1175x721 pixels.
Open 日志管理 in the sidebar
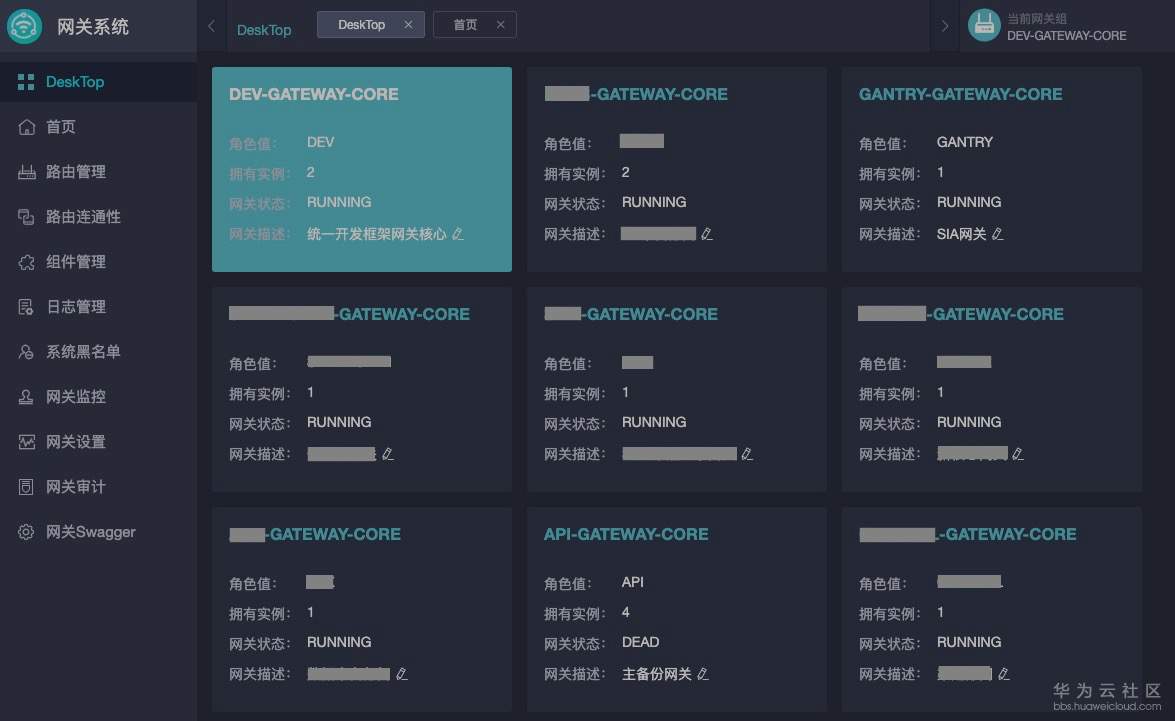[98, 307]
